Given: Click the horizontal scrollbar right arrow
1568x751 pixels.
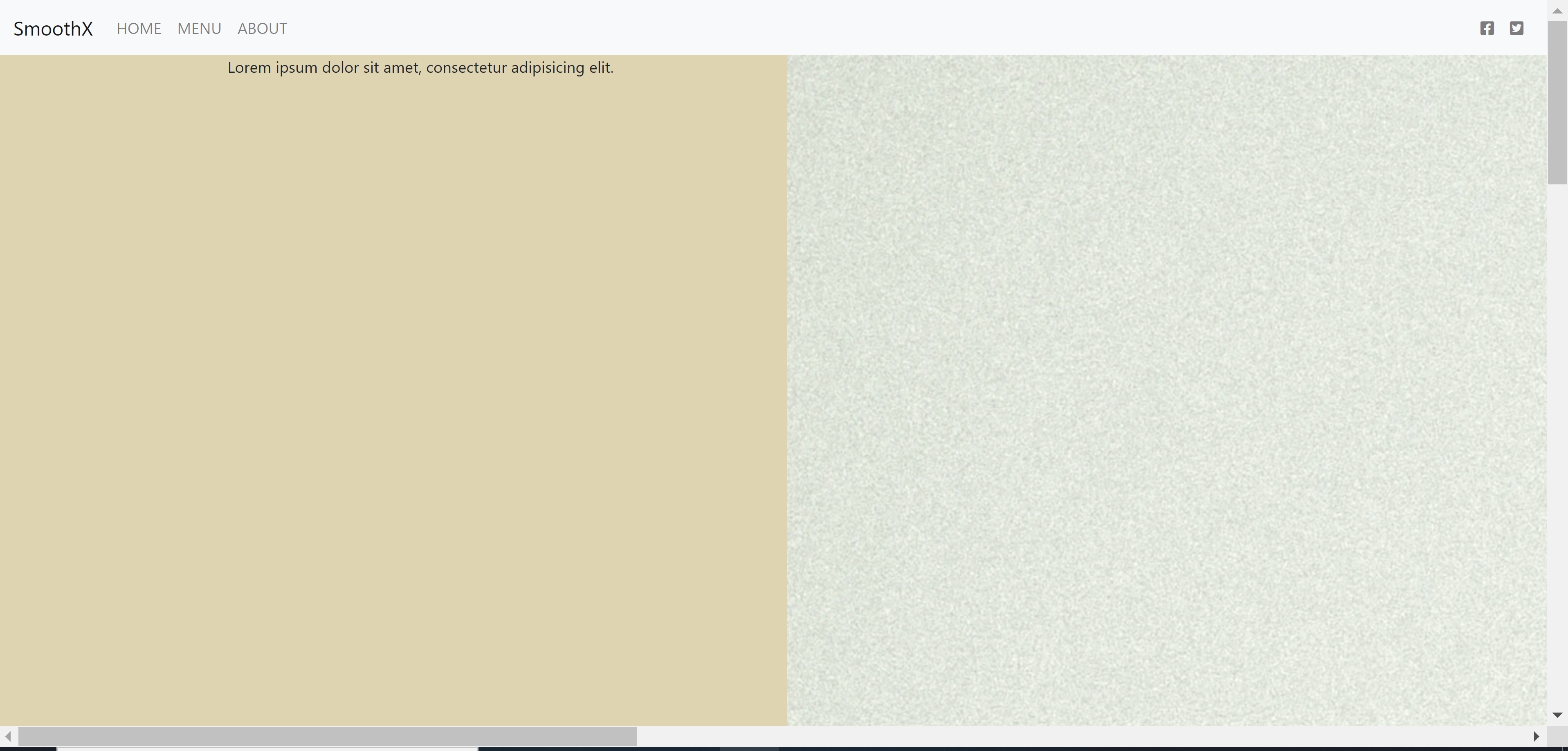Looking at the screenshot, I should point(1536,736).
